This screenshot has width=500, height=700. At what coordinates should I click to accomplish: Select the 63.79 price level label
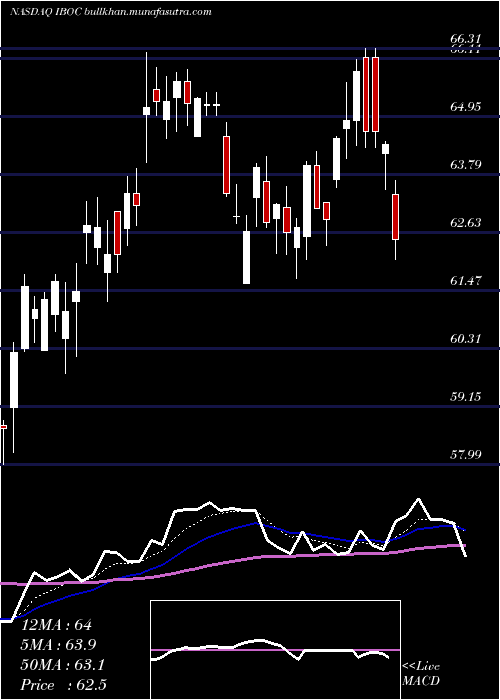(x=466, y=165)
